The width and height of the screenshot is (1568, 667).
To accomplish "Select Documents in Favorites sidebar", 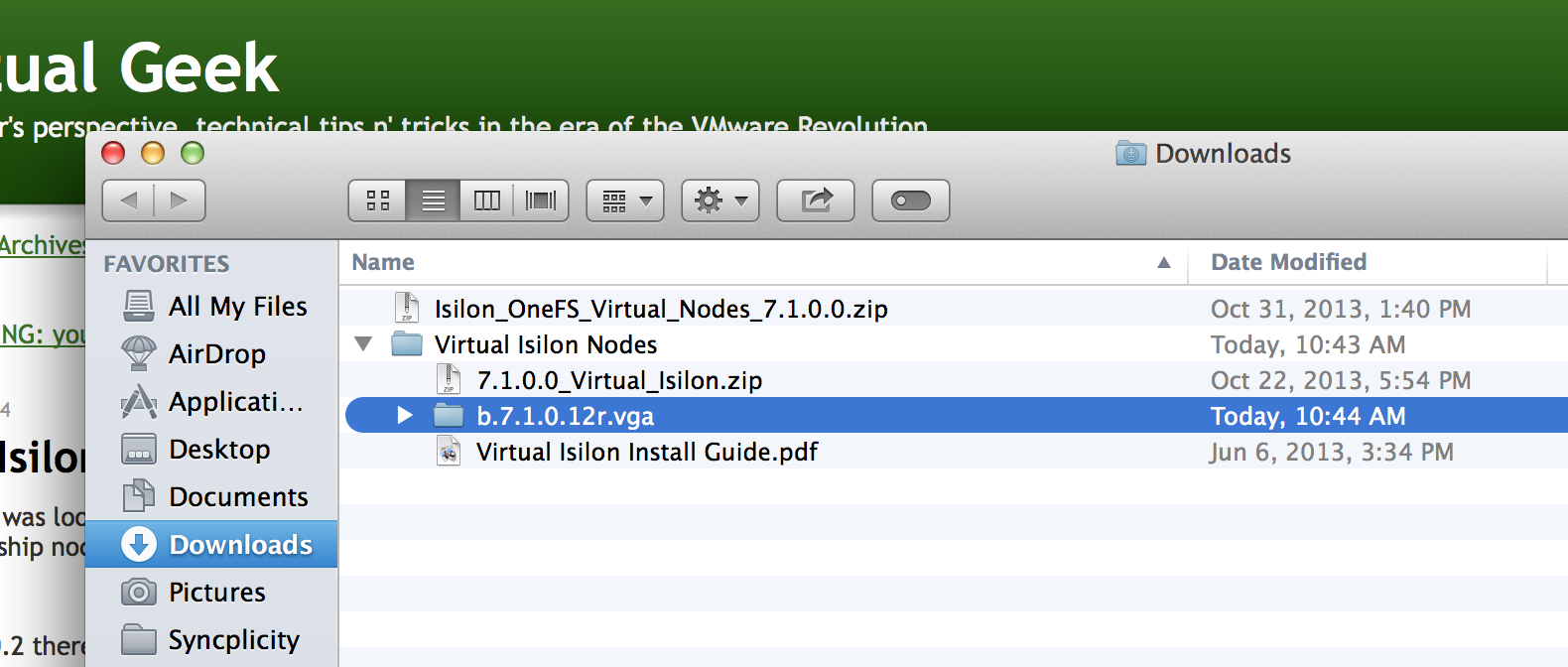I will point(238,497).
